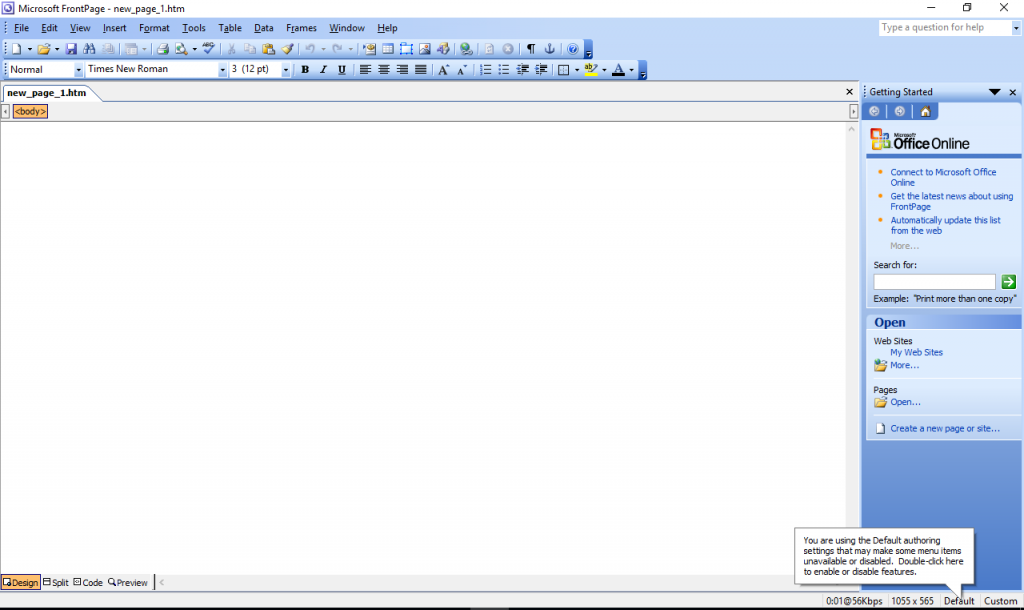Viewport: 1024px width, 610px height.
Task: Toggle italic formatting
Action: coord(323,70)
